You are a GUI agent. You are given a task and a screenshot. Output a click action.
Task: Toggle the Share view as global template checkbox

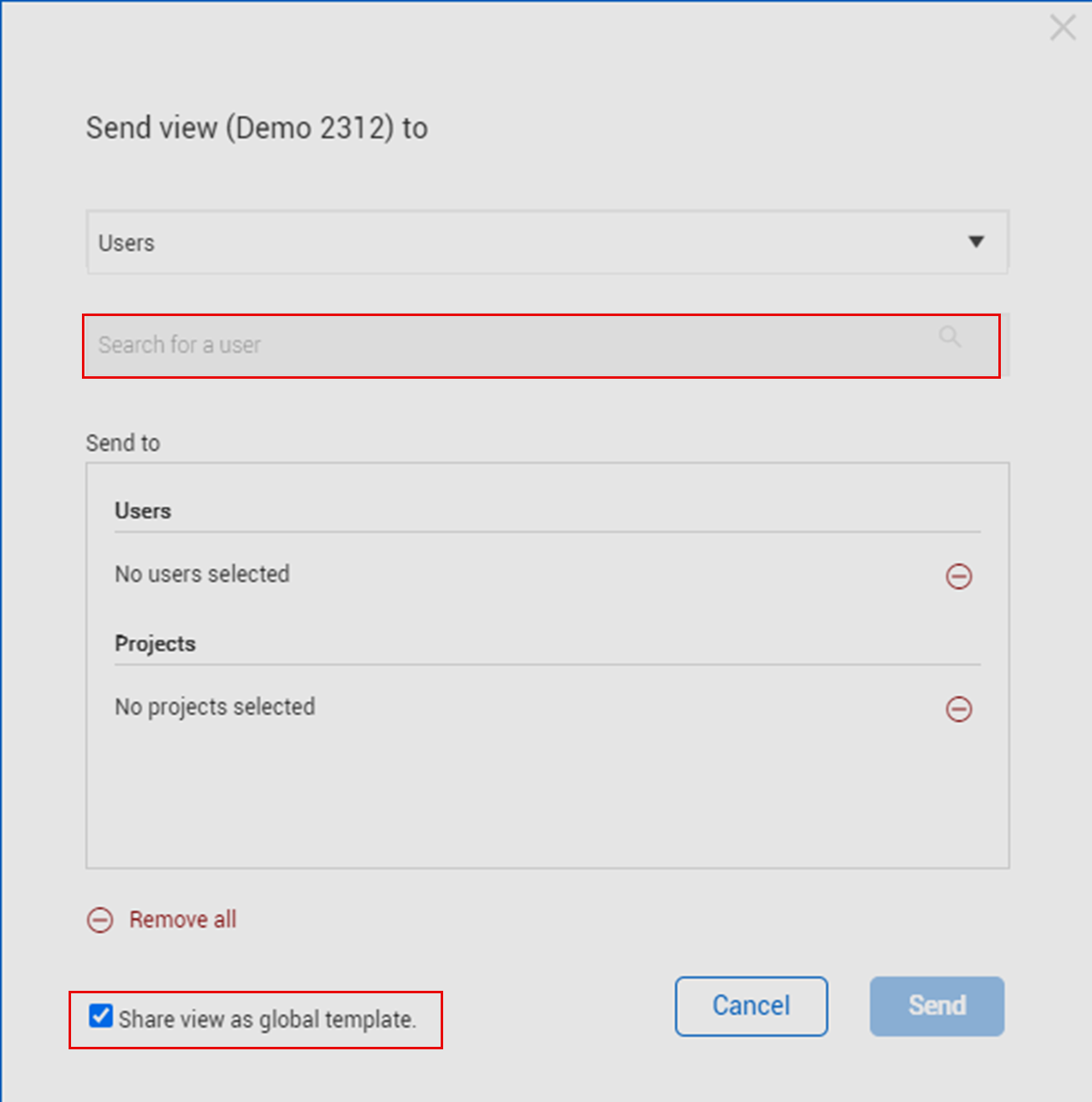click(x=101, y=1016)
